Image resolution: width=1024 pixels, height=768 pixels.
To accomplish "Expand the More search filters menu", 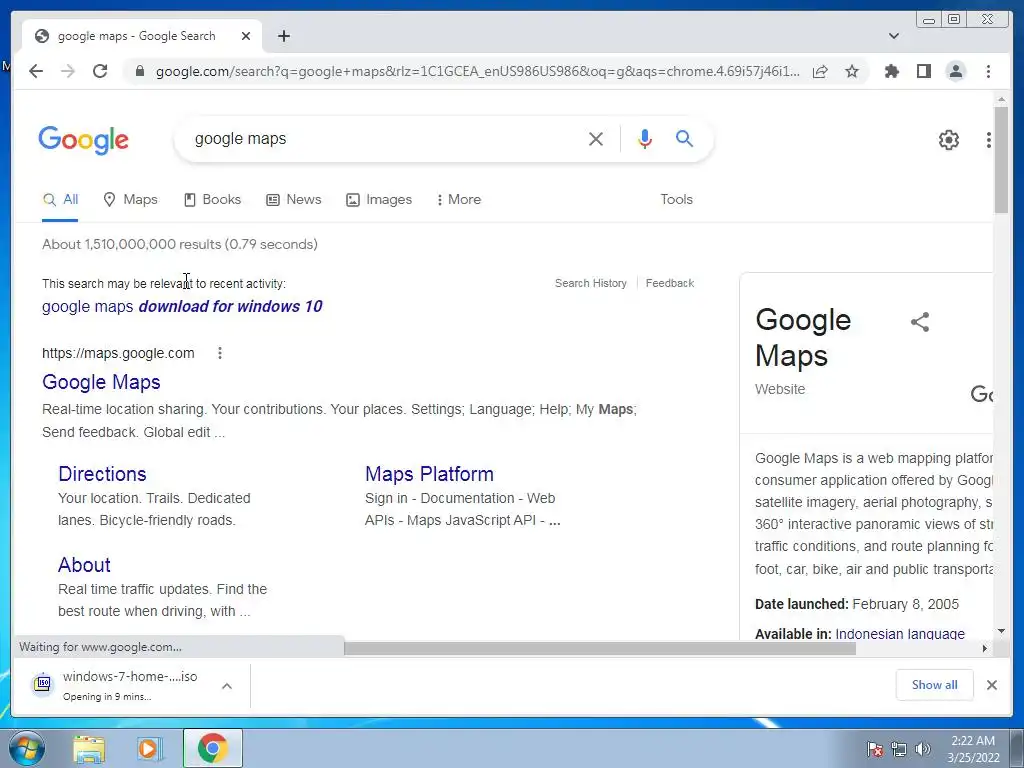I will 458,200.
